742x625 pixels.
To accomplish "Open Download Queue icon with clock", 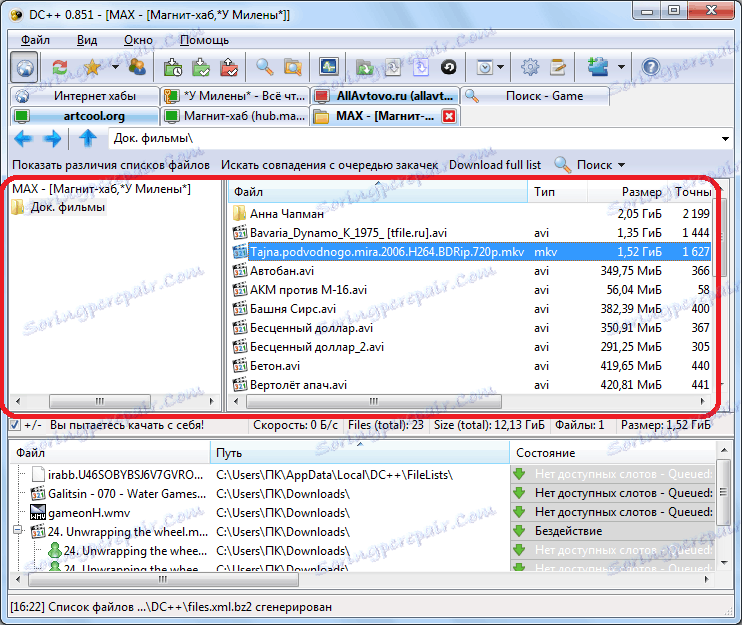I will point(173,68).
